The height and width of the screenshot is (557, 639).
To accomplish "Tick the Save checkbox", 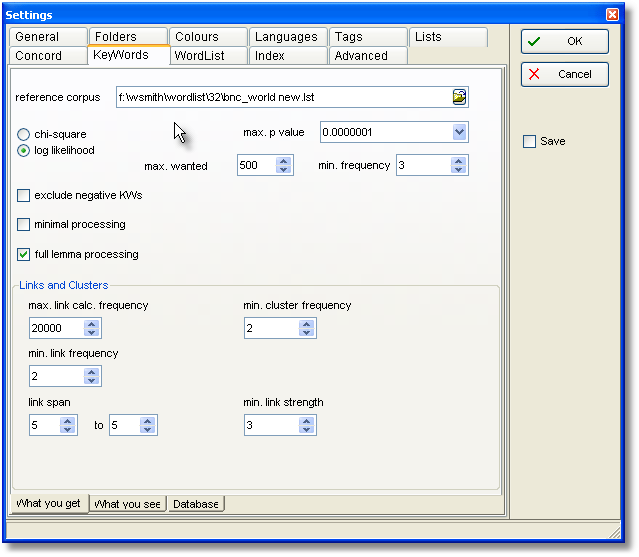I will tap(530, 142).
